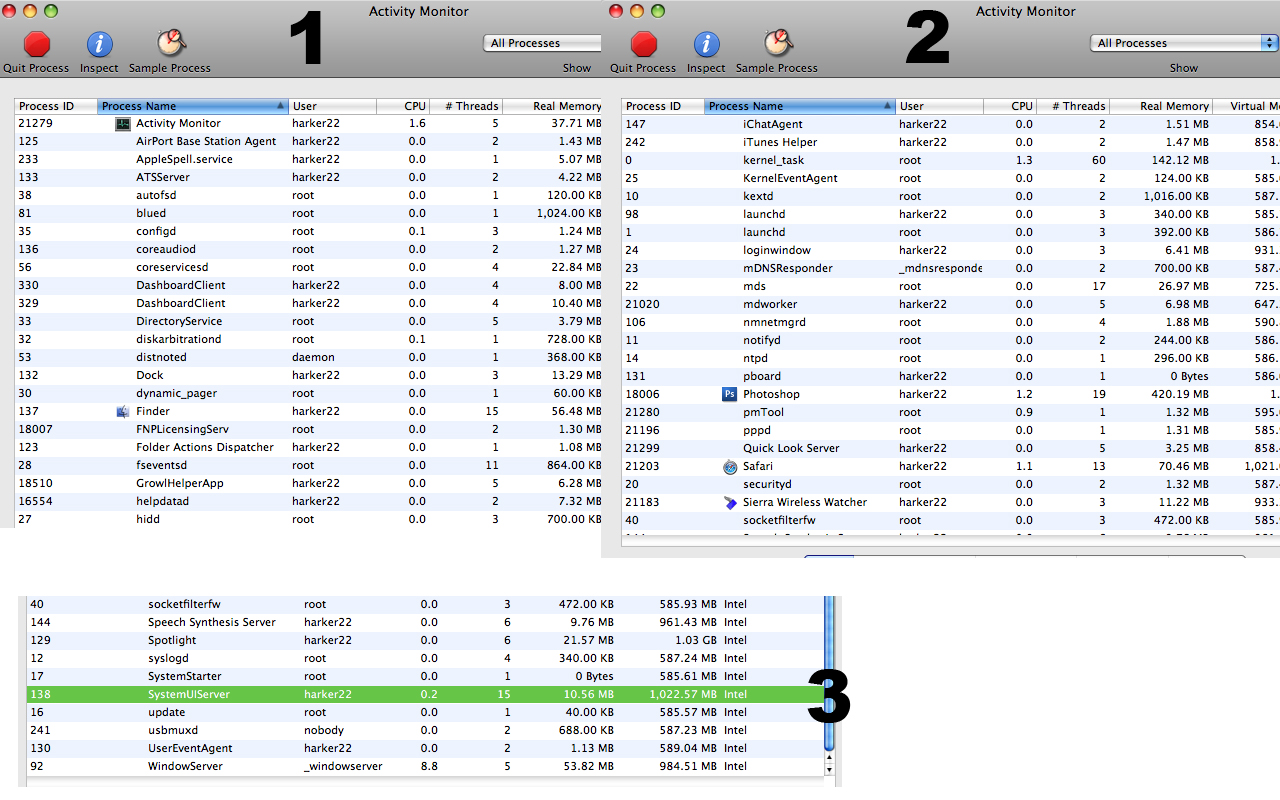Select the iChatAgent process row
The width and height of the screenshot is (1280, 800).
coord(951,124)
